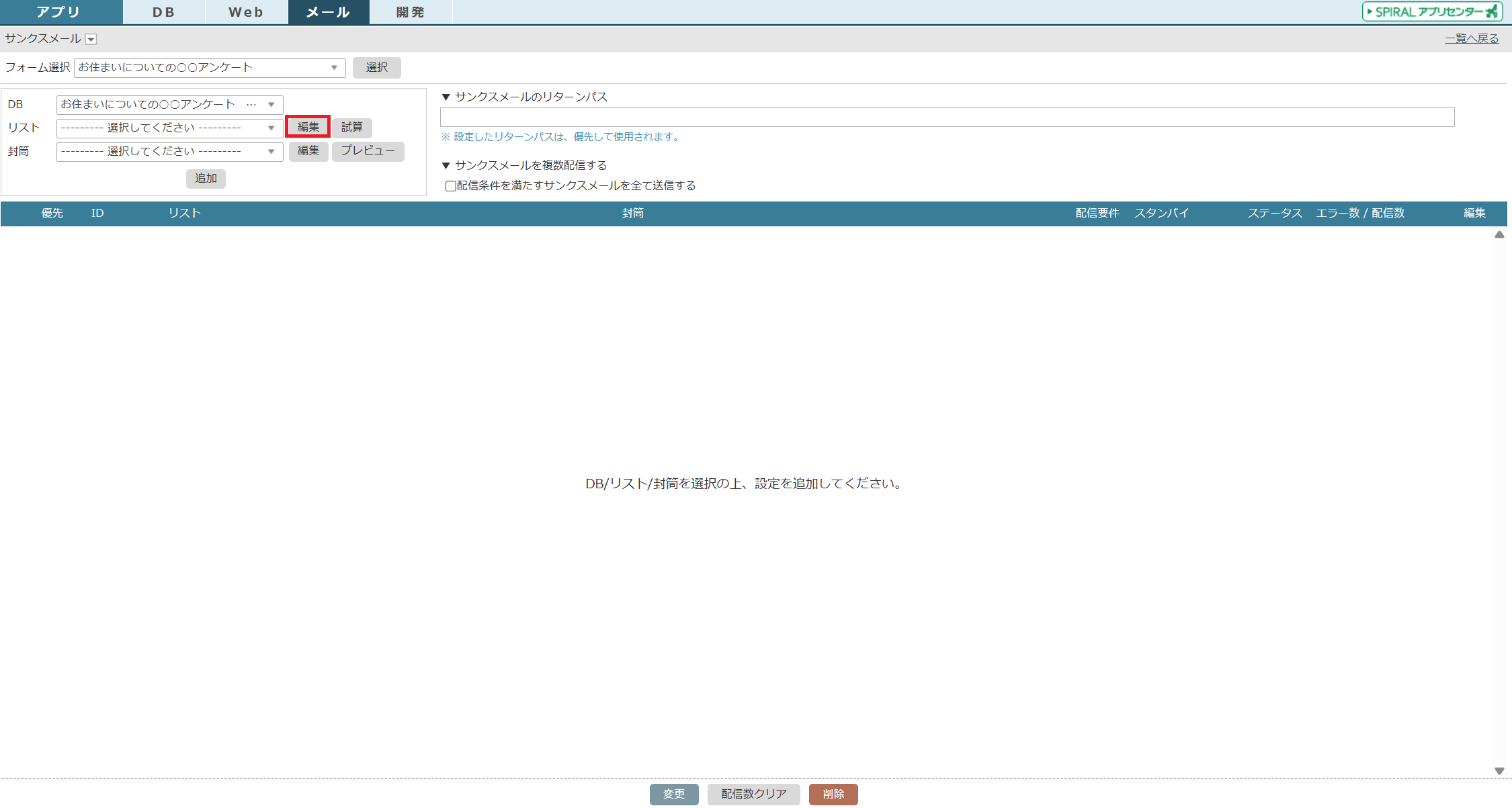Switch to the Web tab
The width and height of the screenshot is (1512, 808).
tap(246, 12)
